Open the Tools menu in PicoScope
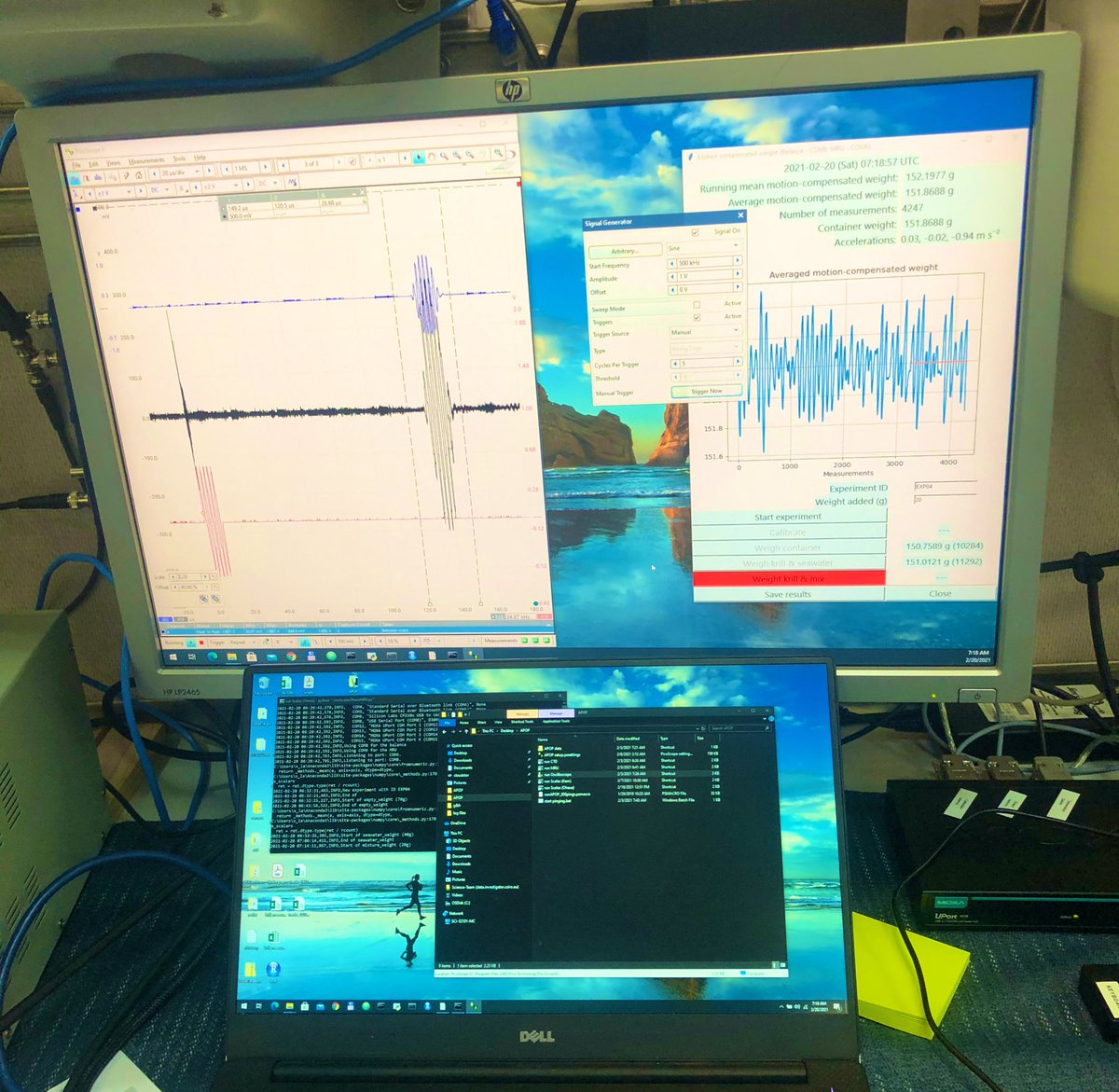This screenshot has width=1119, height=1092. click(179, 159)
